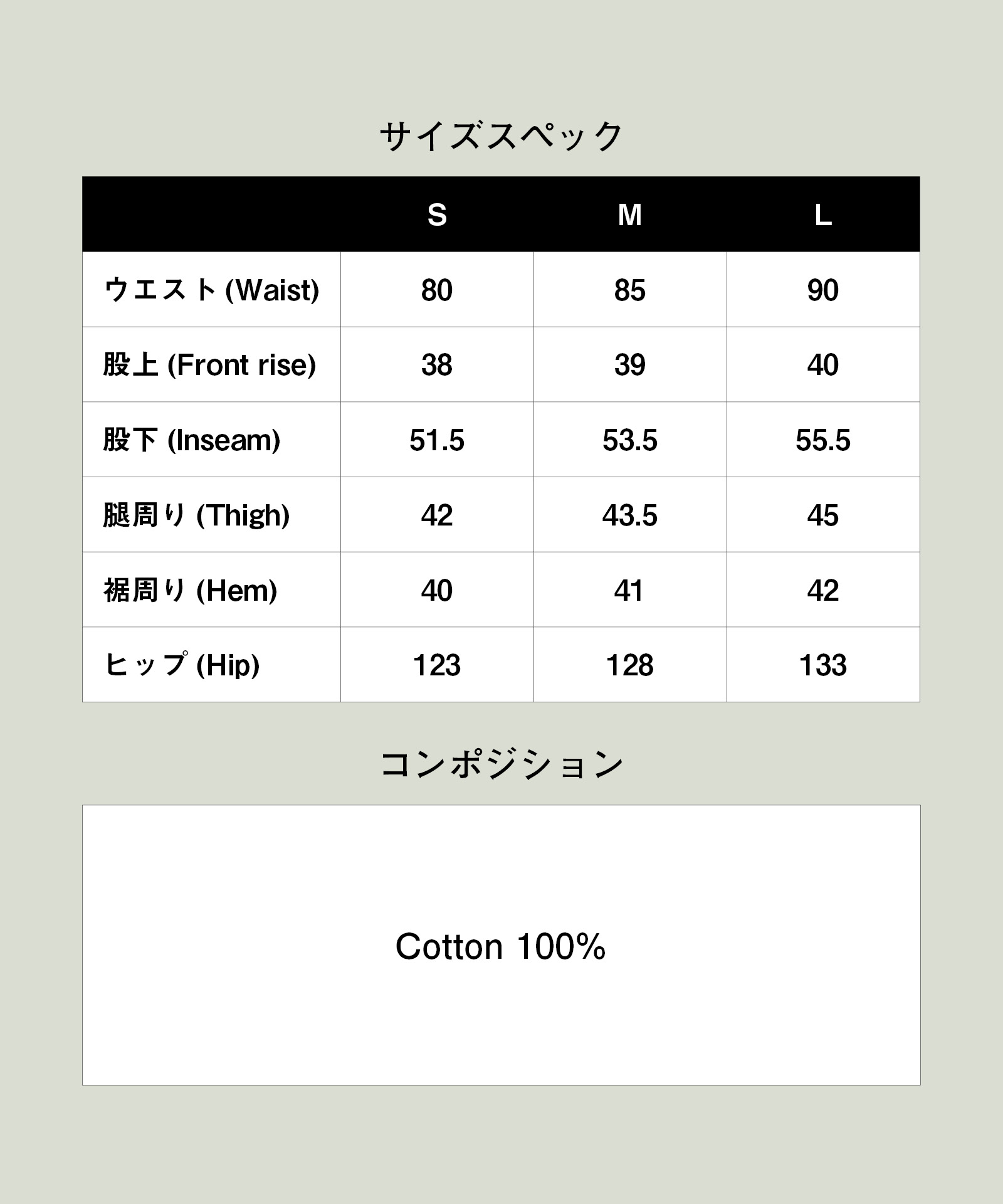
Task: Select the 股上 (Front rise) row label
Action: tap(209, 364)
